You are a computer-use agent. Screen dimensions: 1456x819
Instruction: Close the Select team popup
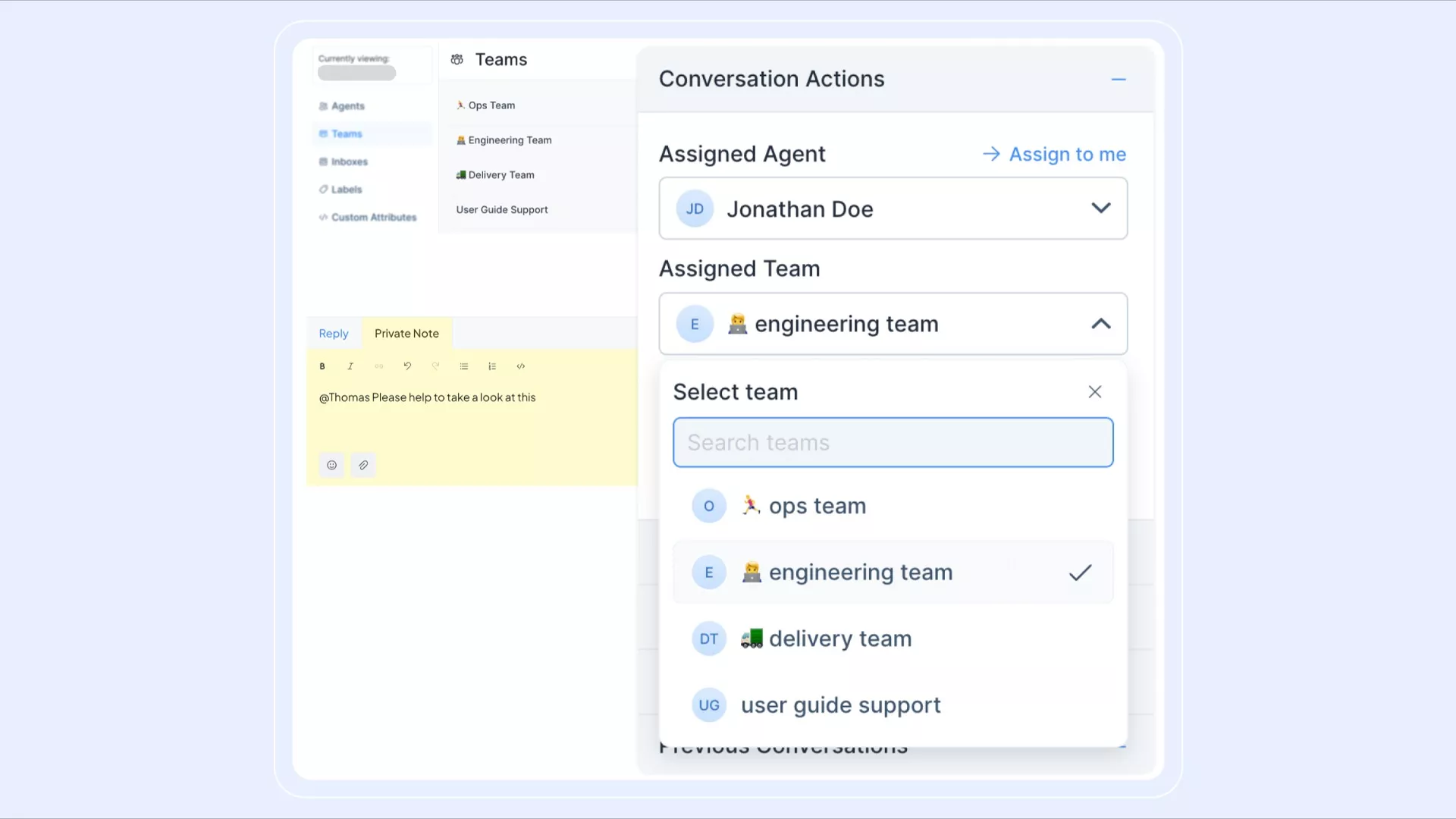(1094, 392)
